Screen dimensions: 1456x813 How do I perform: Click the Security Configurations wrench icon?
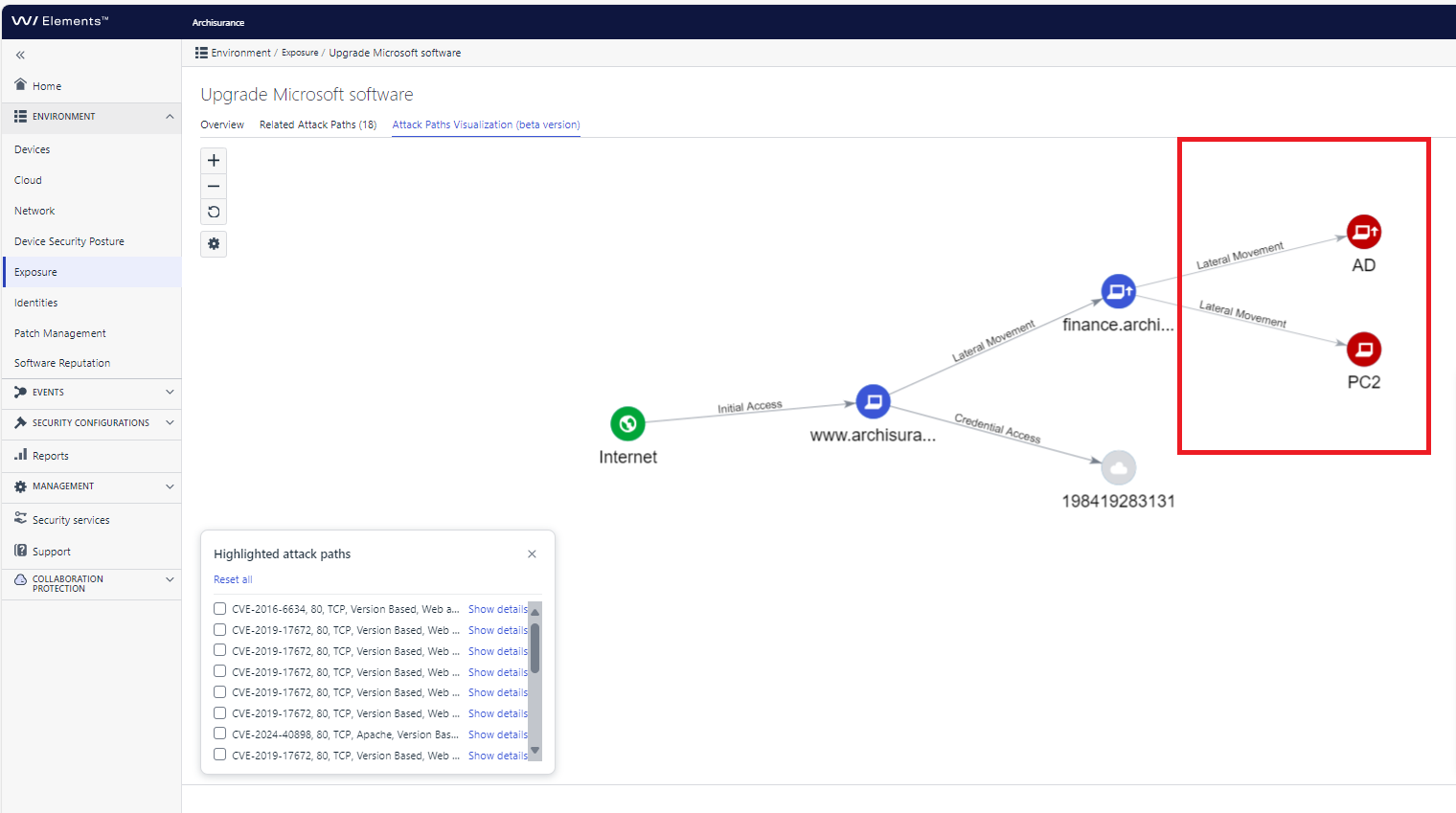(x=20, y=422)
